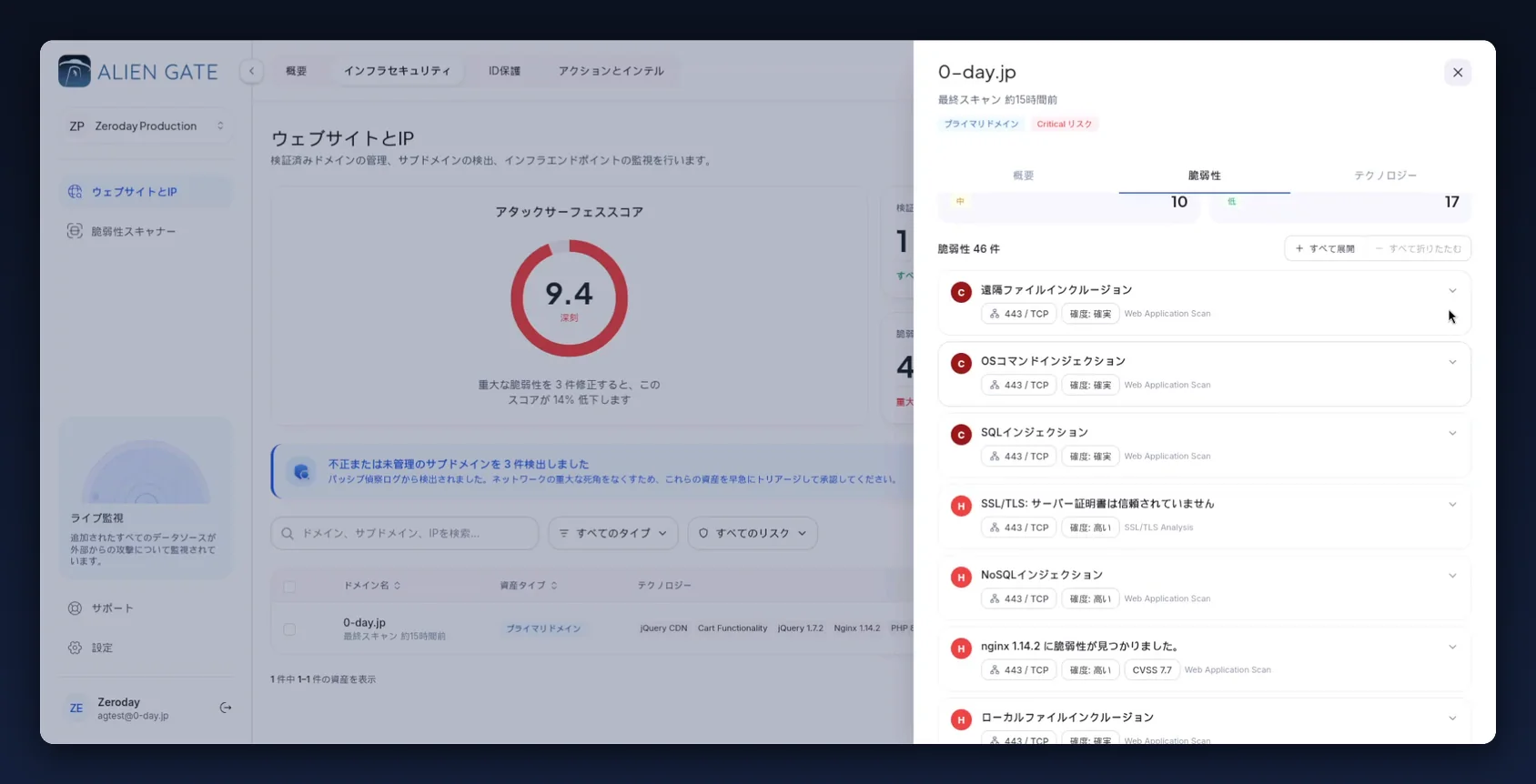
Task: Open the すべてのタイプ filter dropdown
Action: click(613, 533)
